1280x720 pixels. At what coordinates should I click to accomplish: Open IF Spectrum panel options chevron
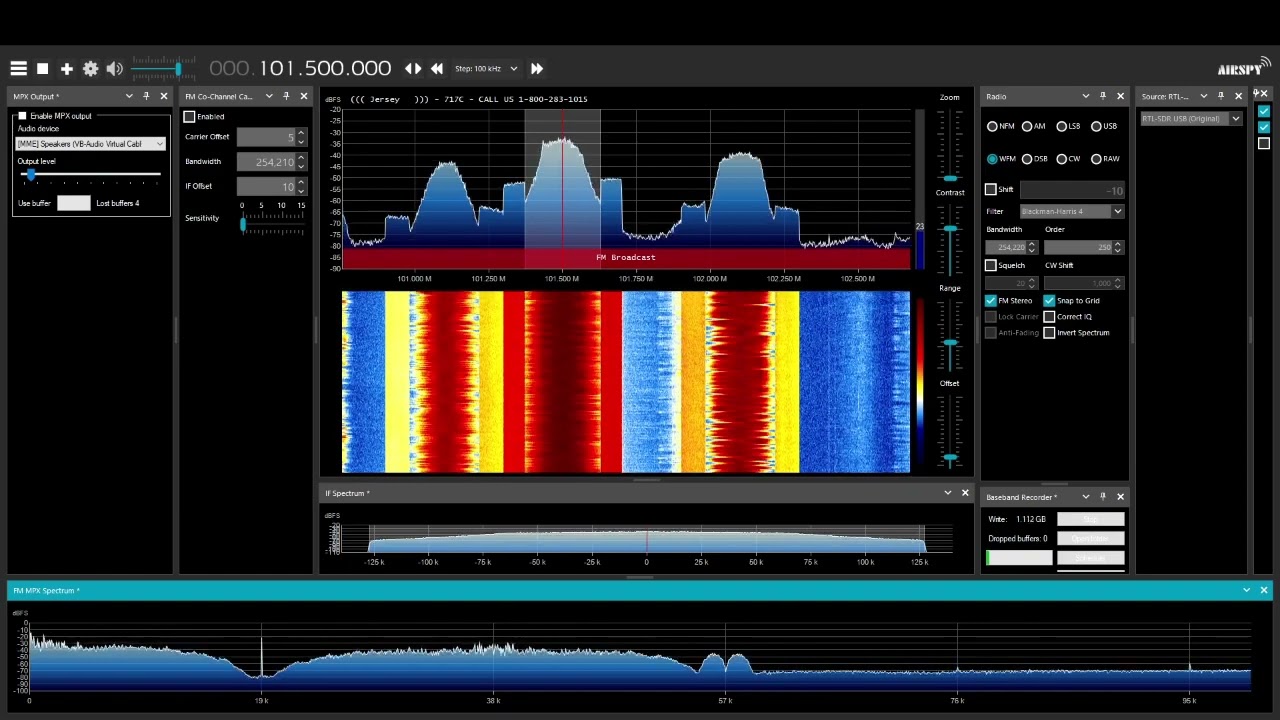(948, 493)
